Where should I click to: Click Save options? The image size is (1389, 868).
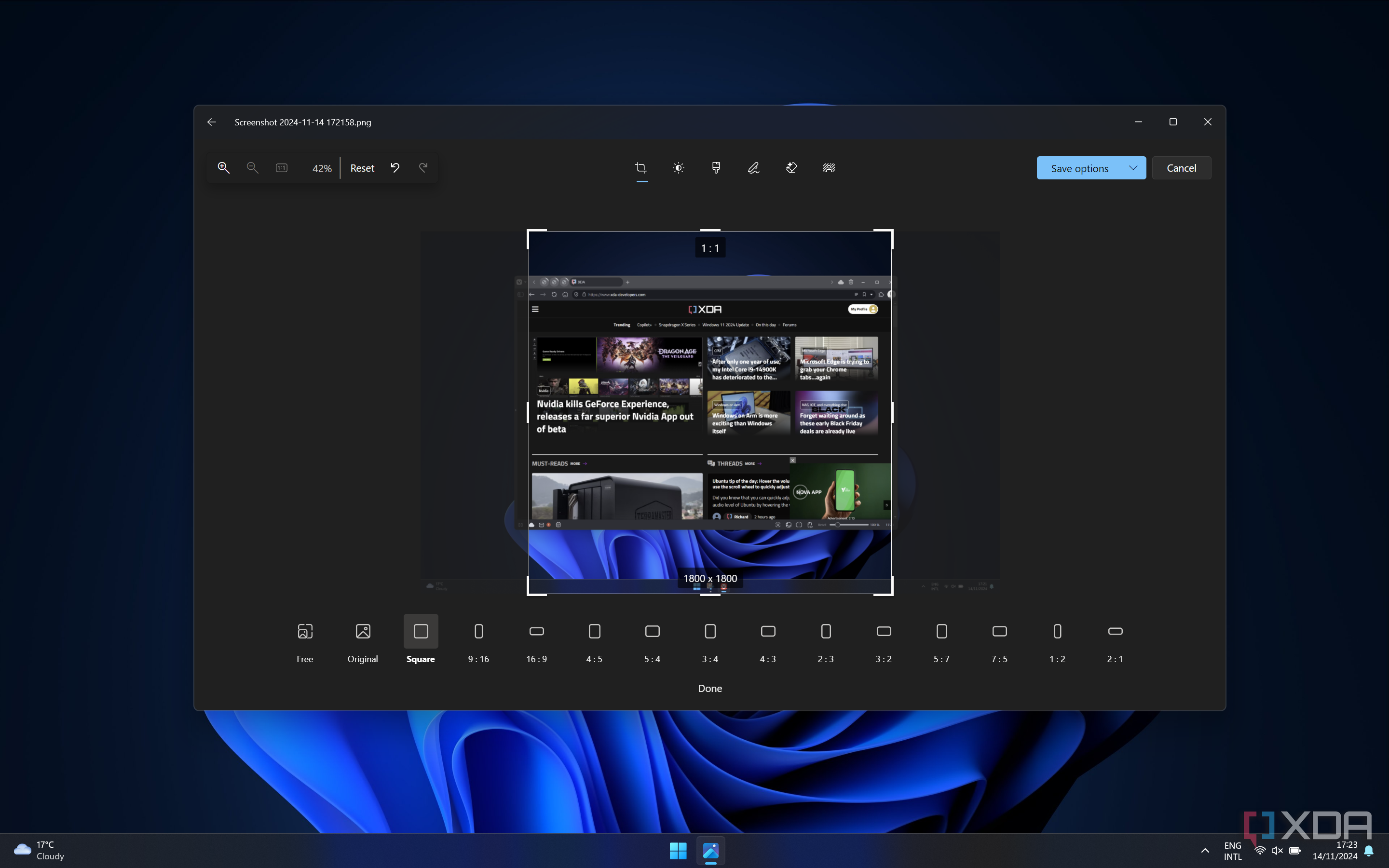1080,168
